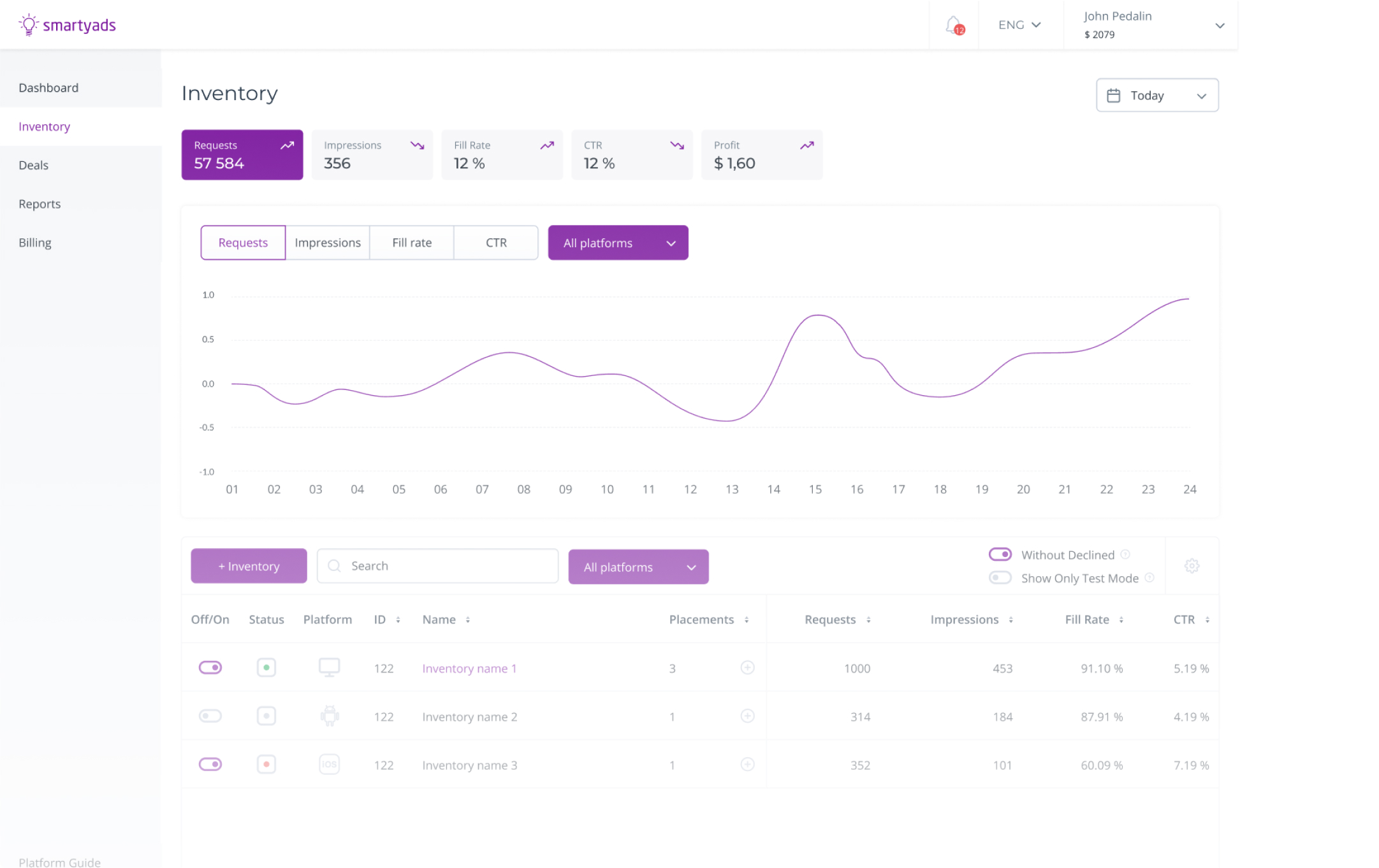Sort table by Requests column arrows
Screen dimensions: 1379x868
click(868, 619)
